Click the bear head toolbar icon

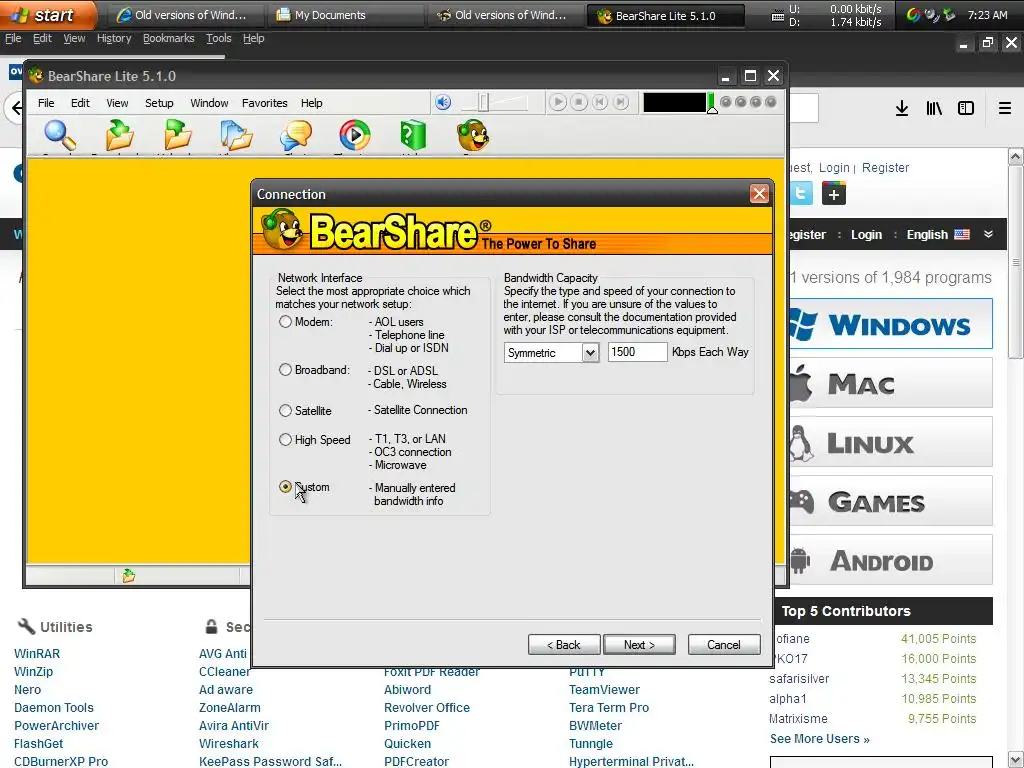coord(473,135)
